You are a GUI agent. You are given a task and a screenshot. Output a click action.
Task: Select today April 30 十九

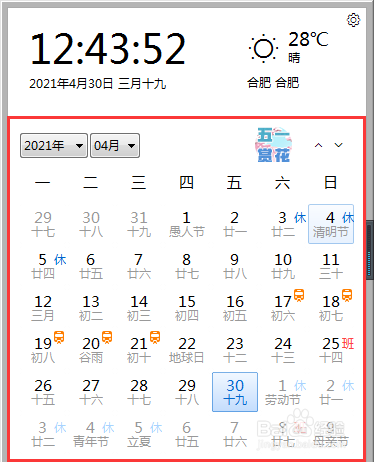pyautogui.click(x=235, y=392)
